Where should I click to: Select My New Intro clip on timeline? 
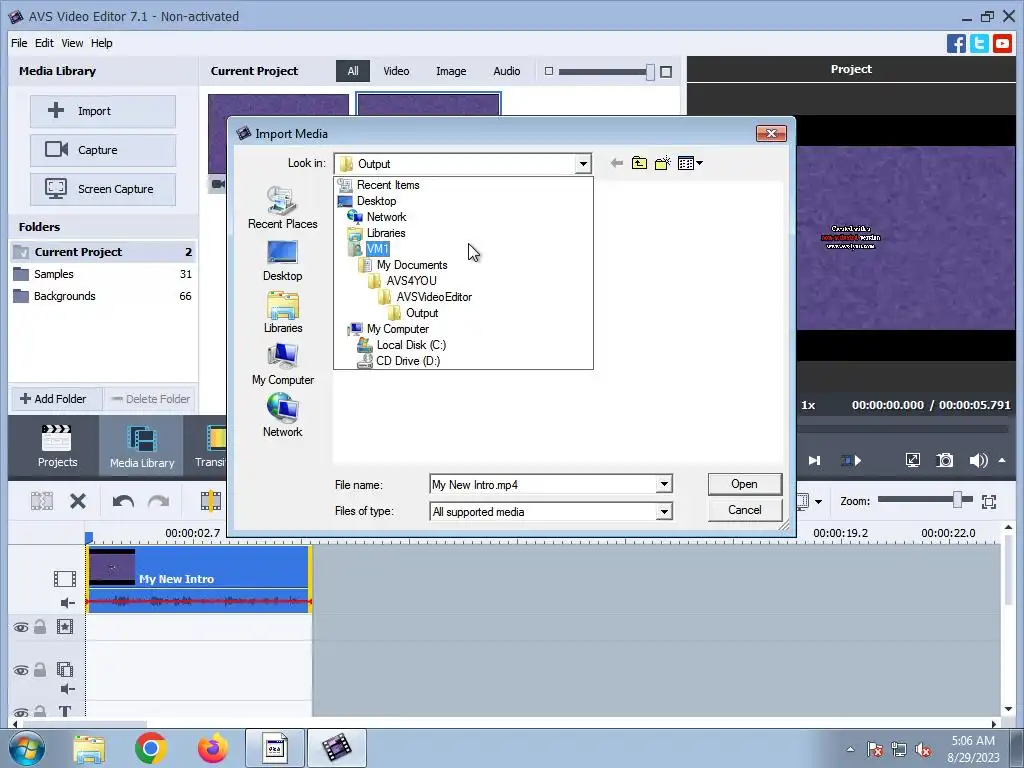(x=199, y=579)
